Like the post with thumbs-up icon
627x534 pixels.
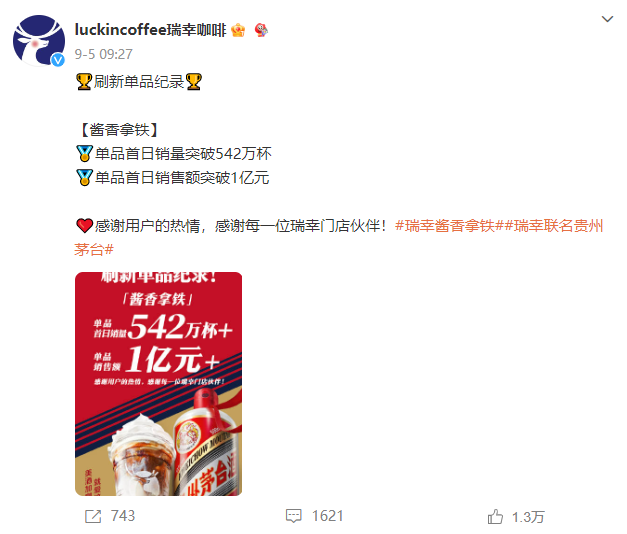[x=495, y=516]
